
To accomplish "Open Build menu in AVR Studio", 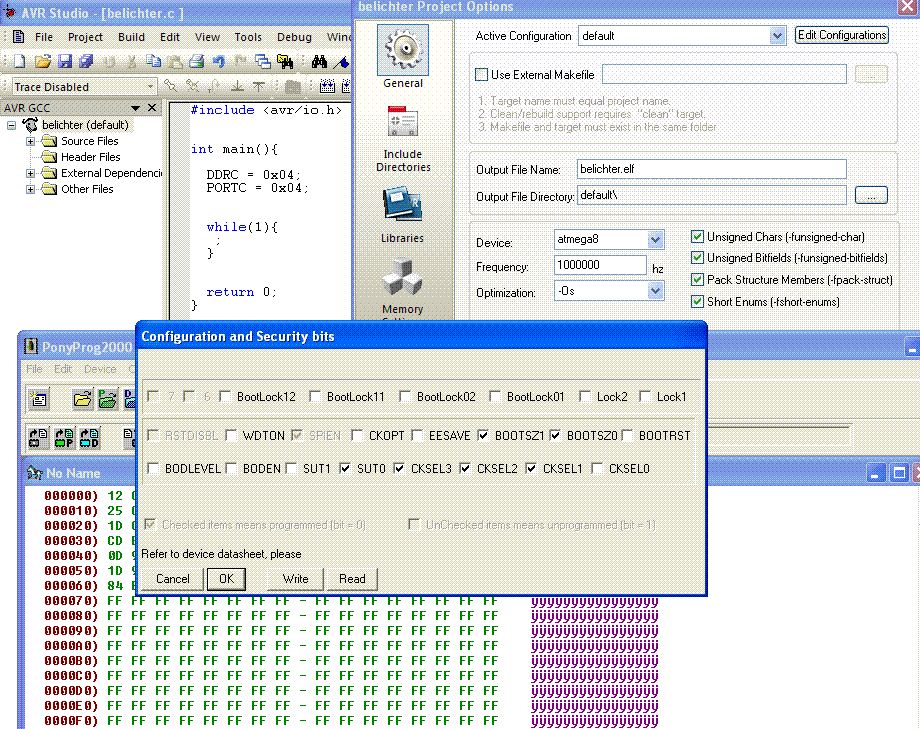I will tap(131, 37).
